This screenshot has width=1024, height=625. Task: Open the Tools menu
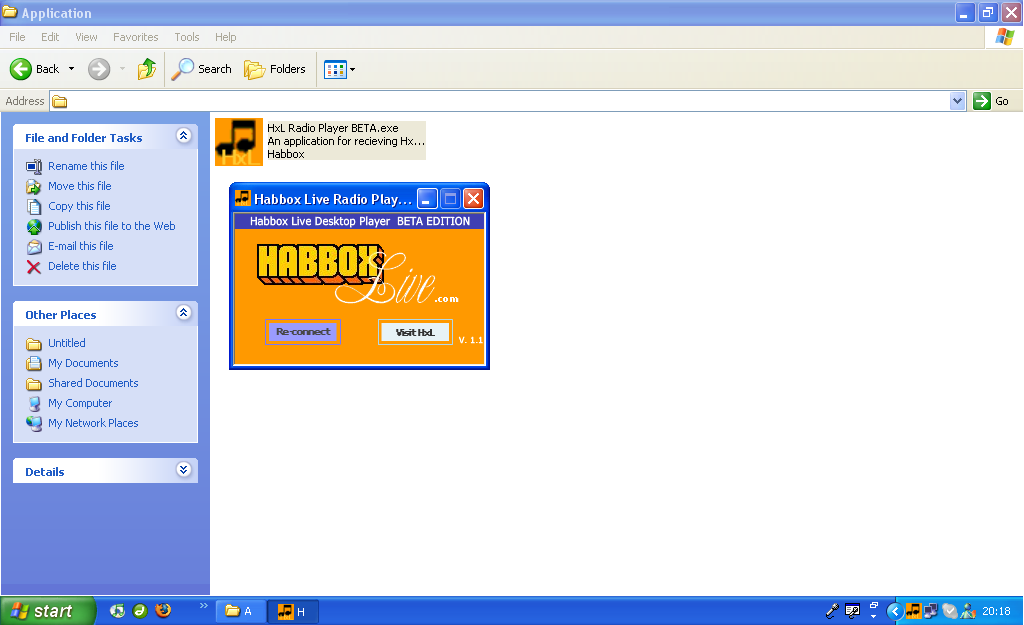(186, 37)
